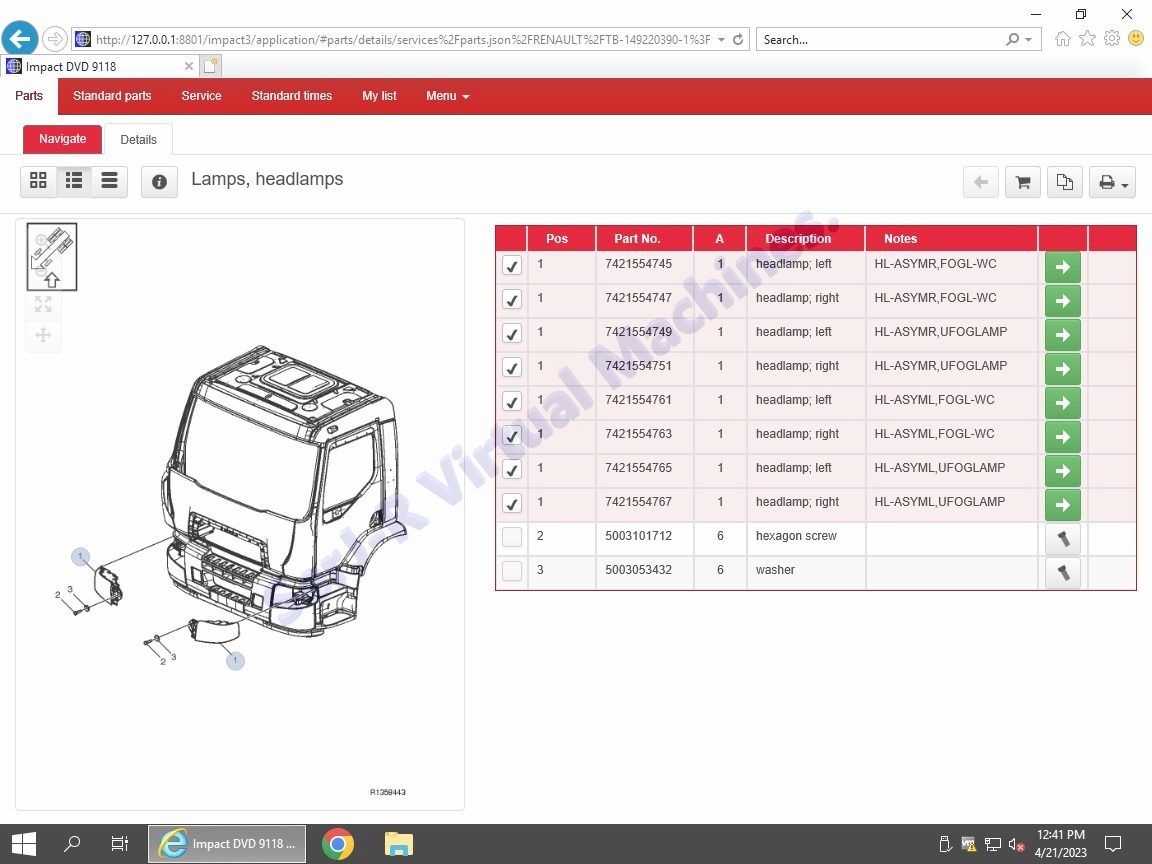Screen dimensions: 1152x864
Task: Open the Parts menu tab
Action: coord(29,96)
